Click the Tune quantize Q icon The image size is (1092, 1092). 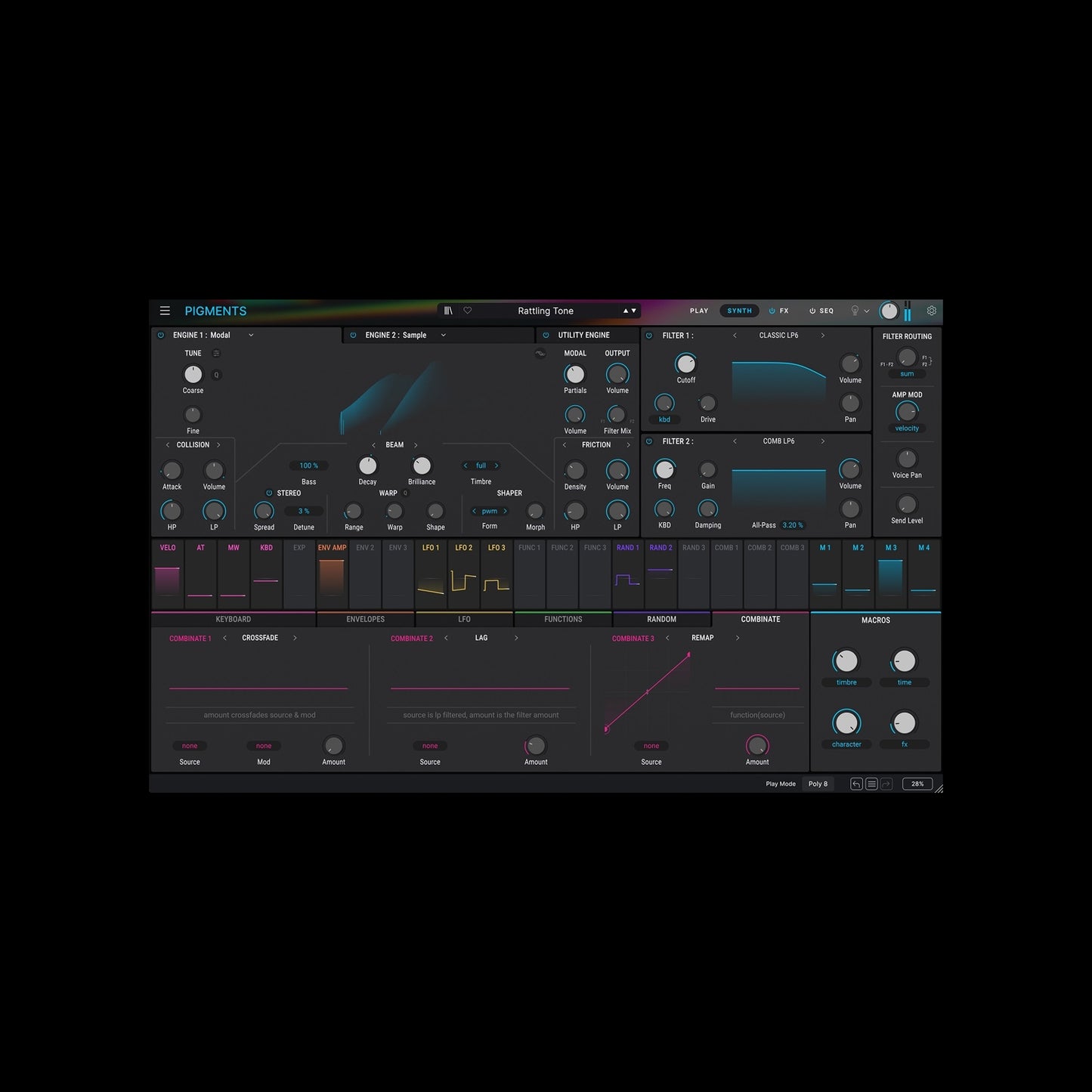point(216,375)
